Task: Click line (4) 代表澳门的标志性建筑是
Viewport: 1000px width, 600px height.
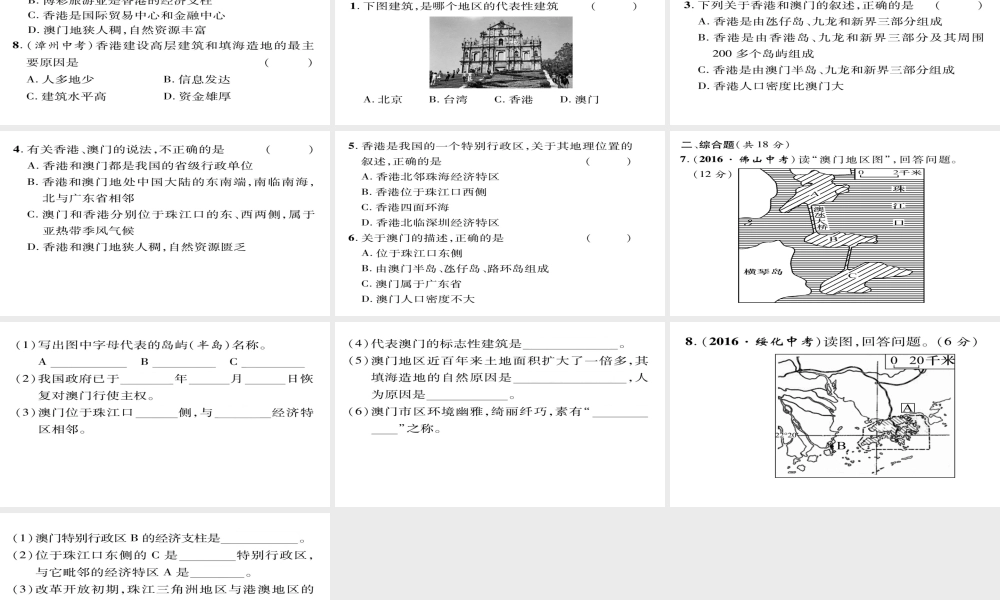Action: [x=488, y=344]
